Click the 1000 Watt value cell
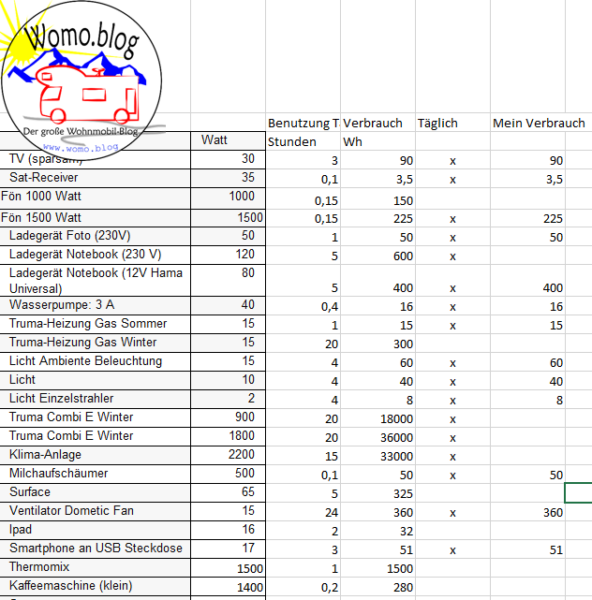Screen dimensions: 592x600 [x=228, y=198]
